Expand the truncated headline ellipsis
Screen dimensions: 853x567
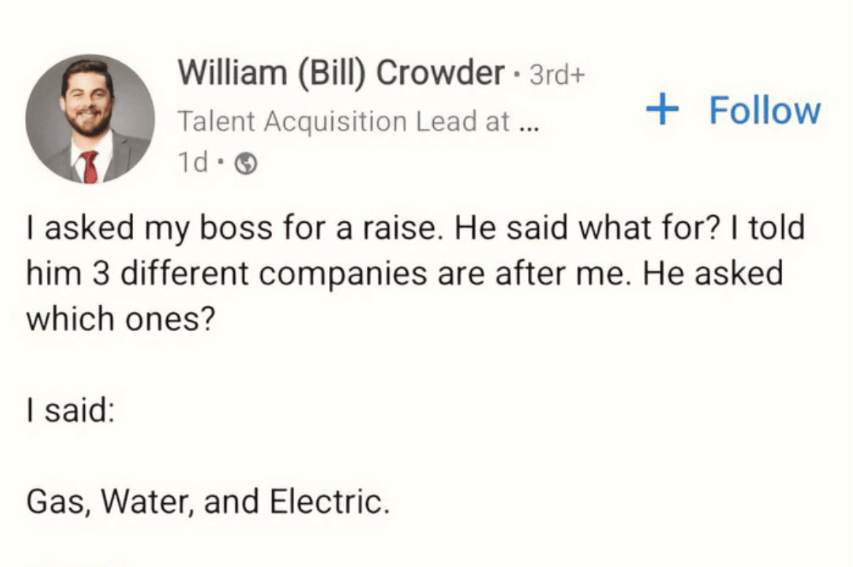[x=531, y=124]
